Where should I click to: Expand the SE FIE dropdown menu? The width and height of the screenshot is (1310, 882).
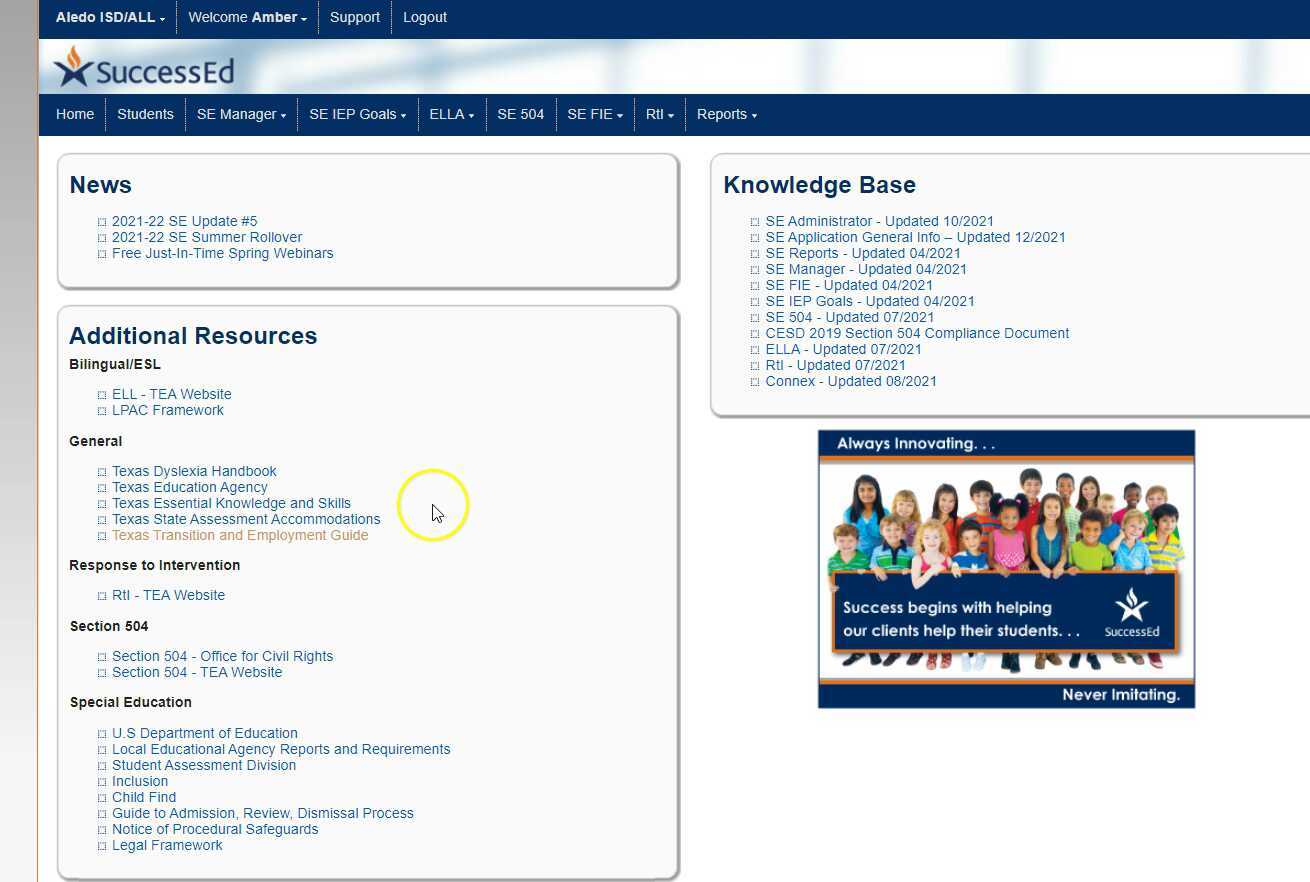point(594,114)
